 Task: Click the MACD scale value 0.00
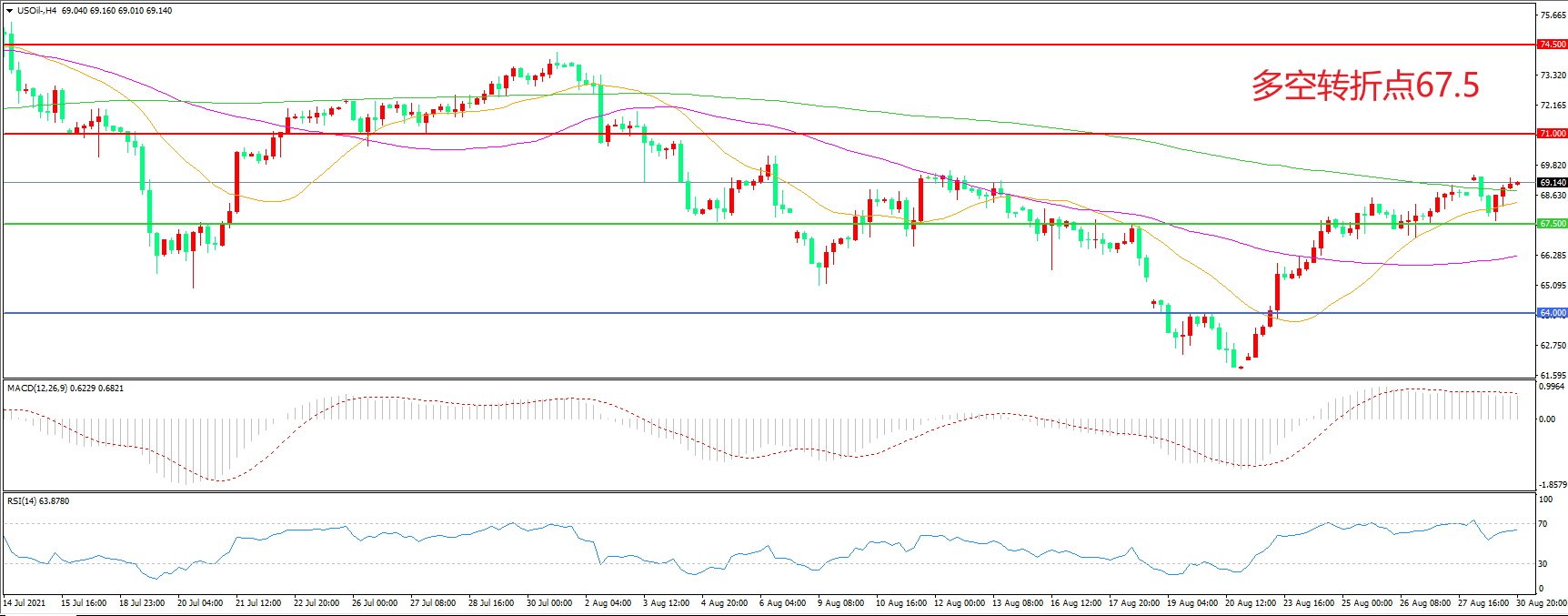pyautogui.click(x=1546, y=419)
